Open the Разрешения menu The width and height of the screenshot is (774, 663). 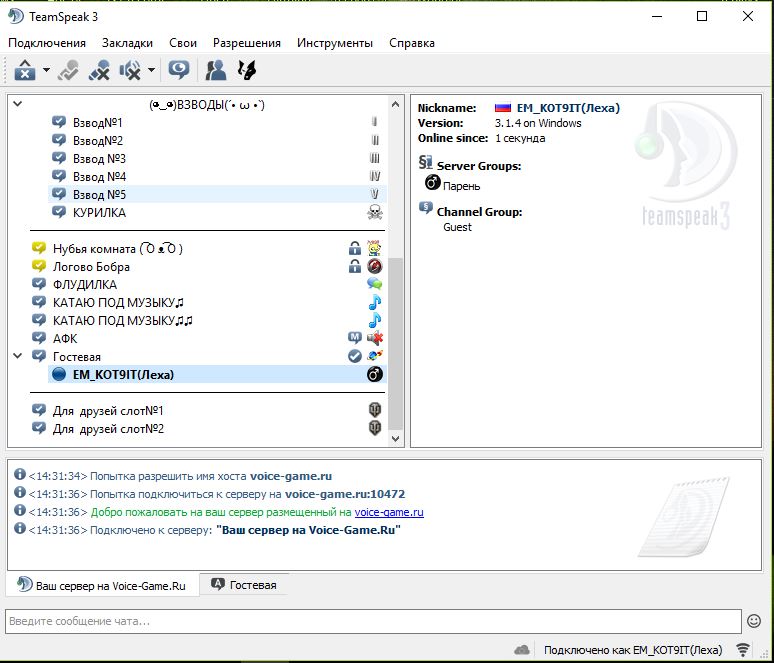coord(247,43)
